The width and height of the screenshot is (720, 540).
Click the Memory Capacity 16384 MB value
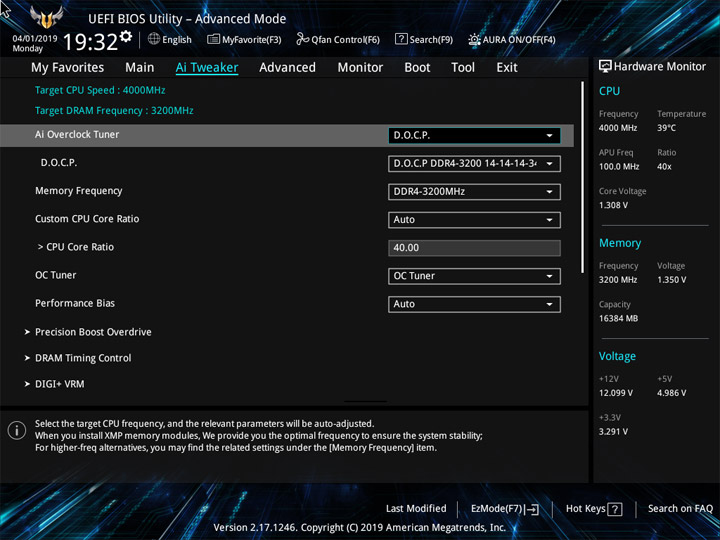618,318
